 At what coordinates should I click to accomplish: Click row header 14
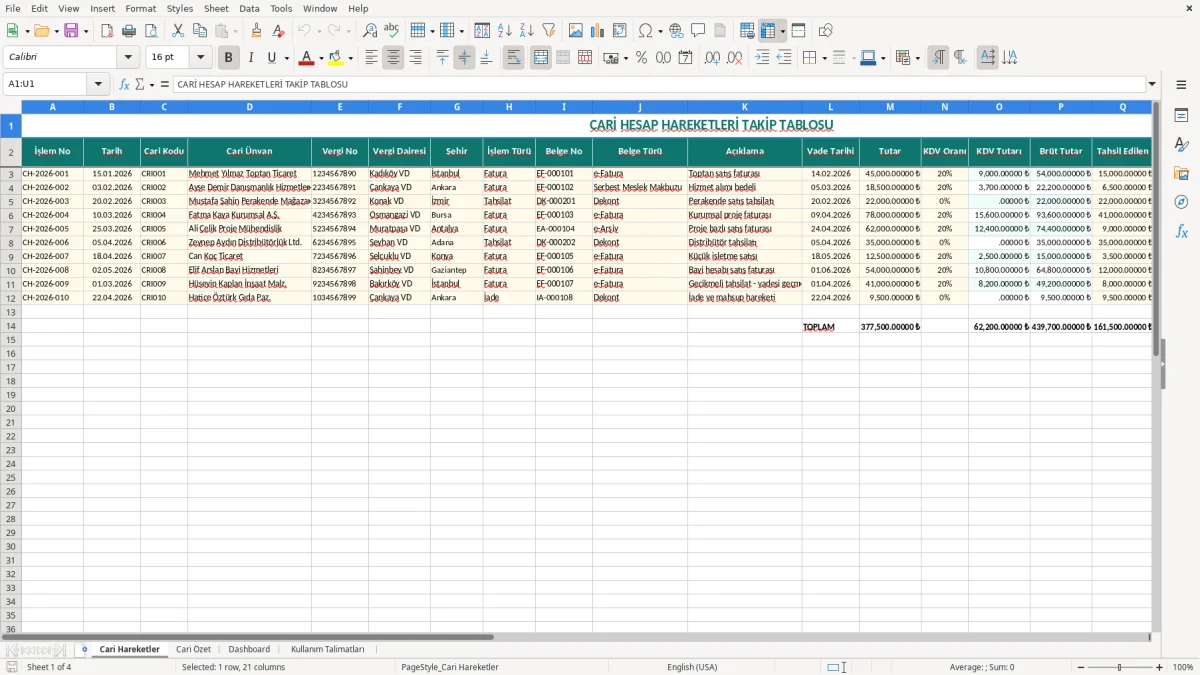point(11,327)
